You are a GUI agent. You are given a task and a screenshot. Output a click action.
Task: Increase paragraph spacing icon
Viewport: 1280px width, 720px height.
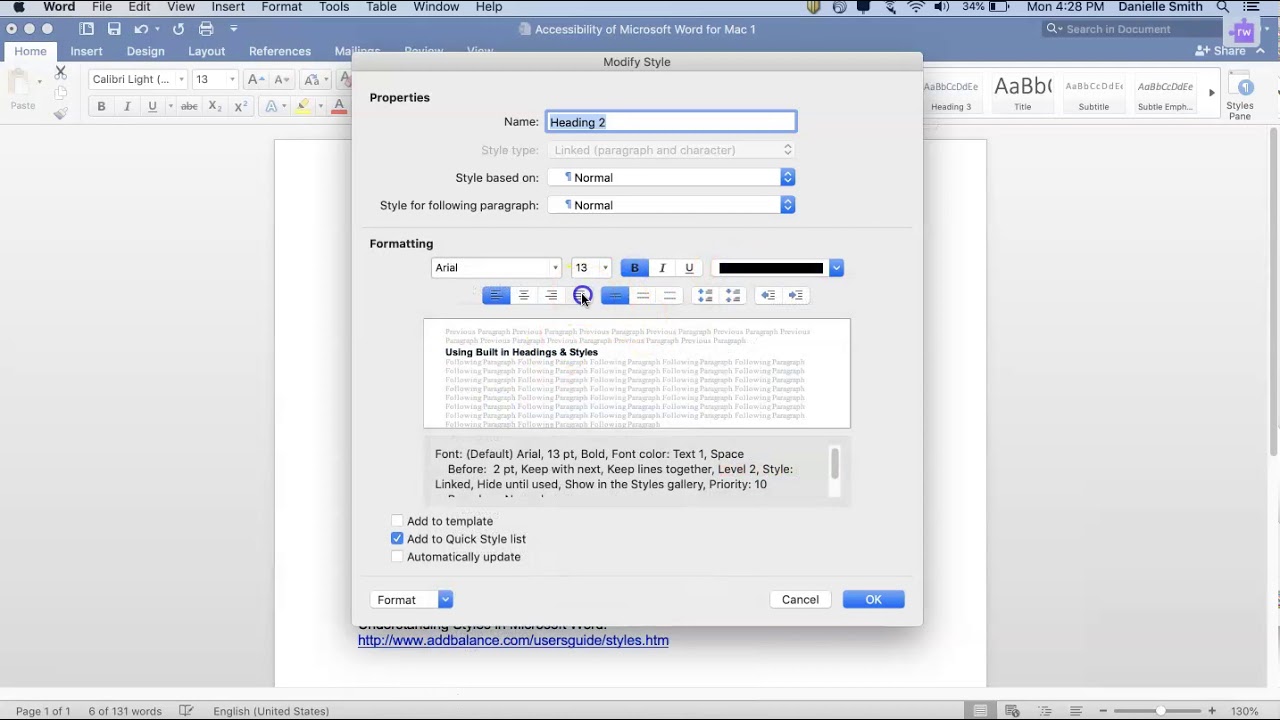point(705,295)
